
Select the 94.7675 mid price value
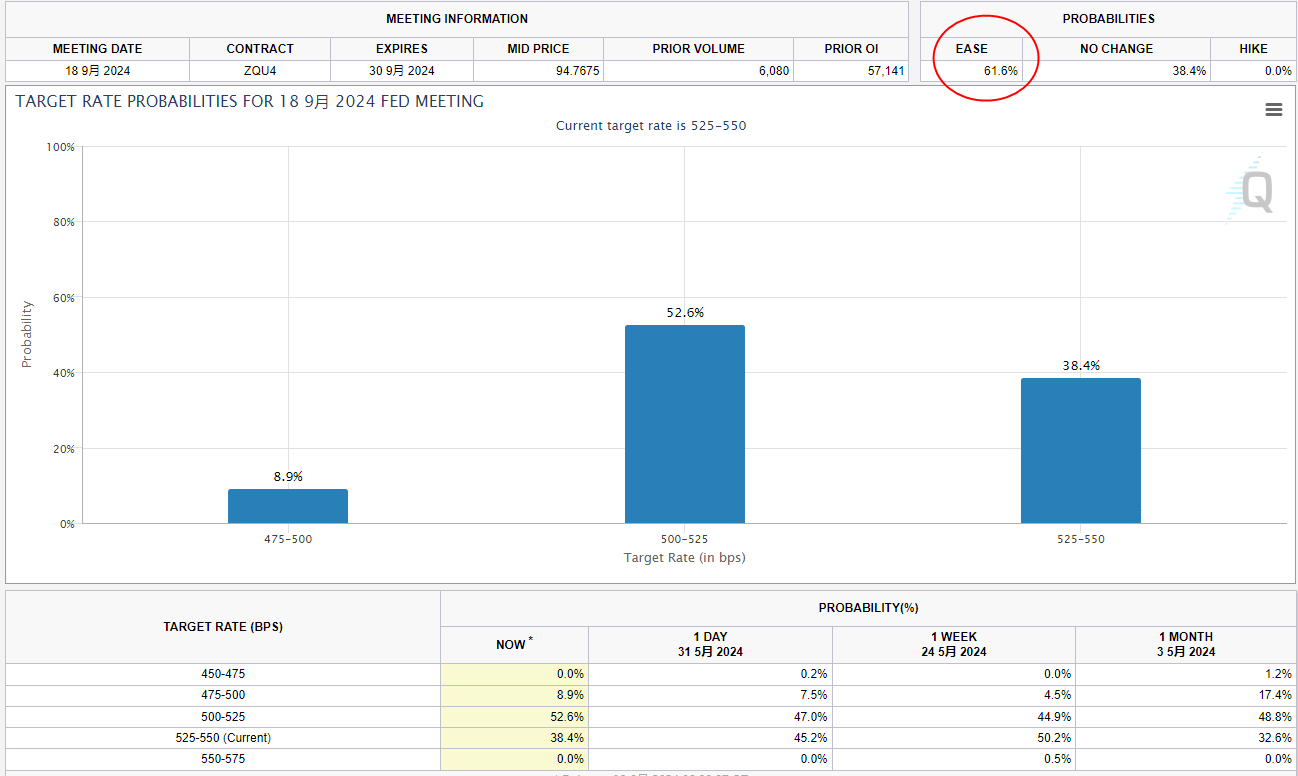coord(545,71)
